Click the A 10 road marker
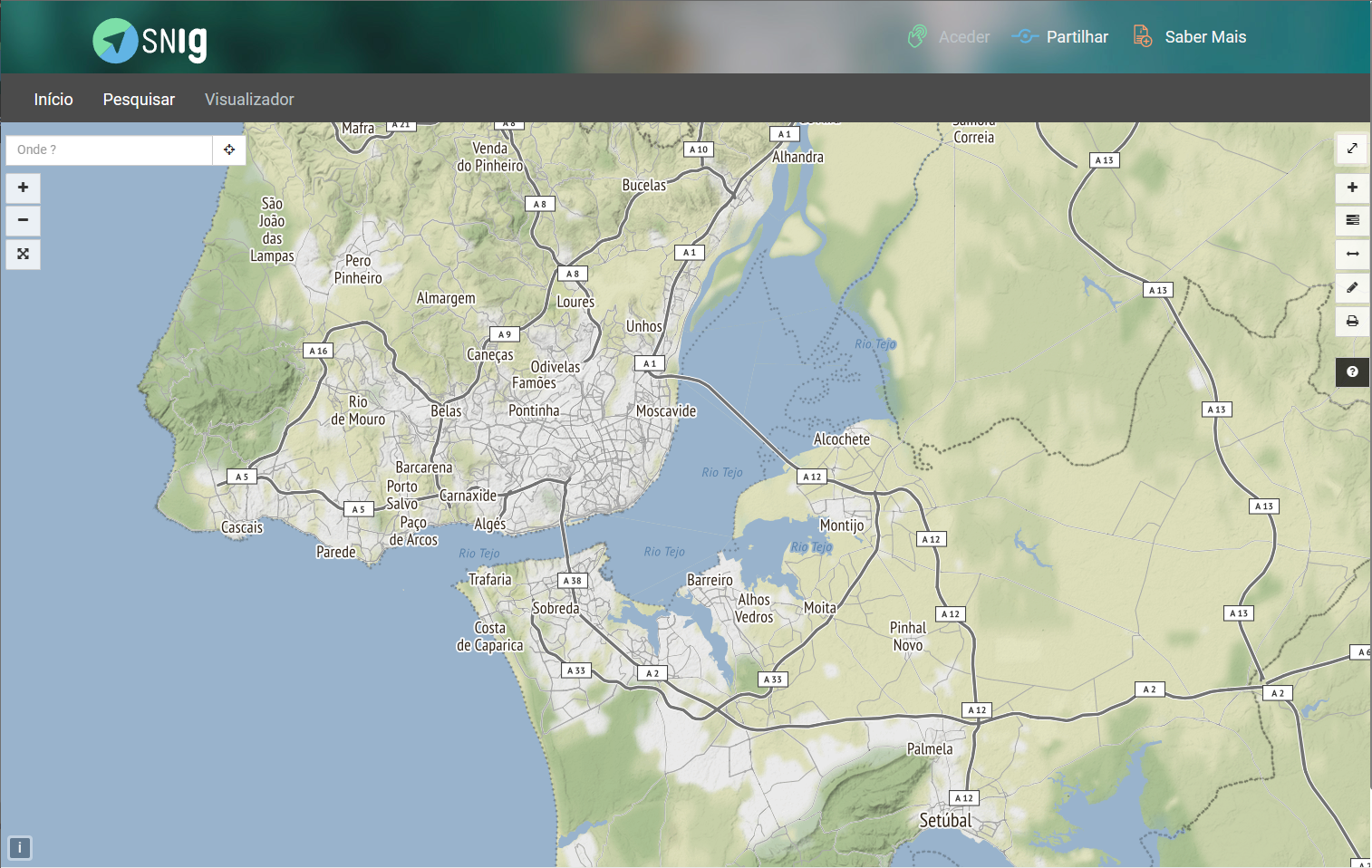 point(699,149)
